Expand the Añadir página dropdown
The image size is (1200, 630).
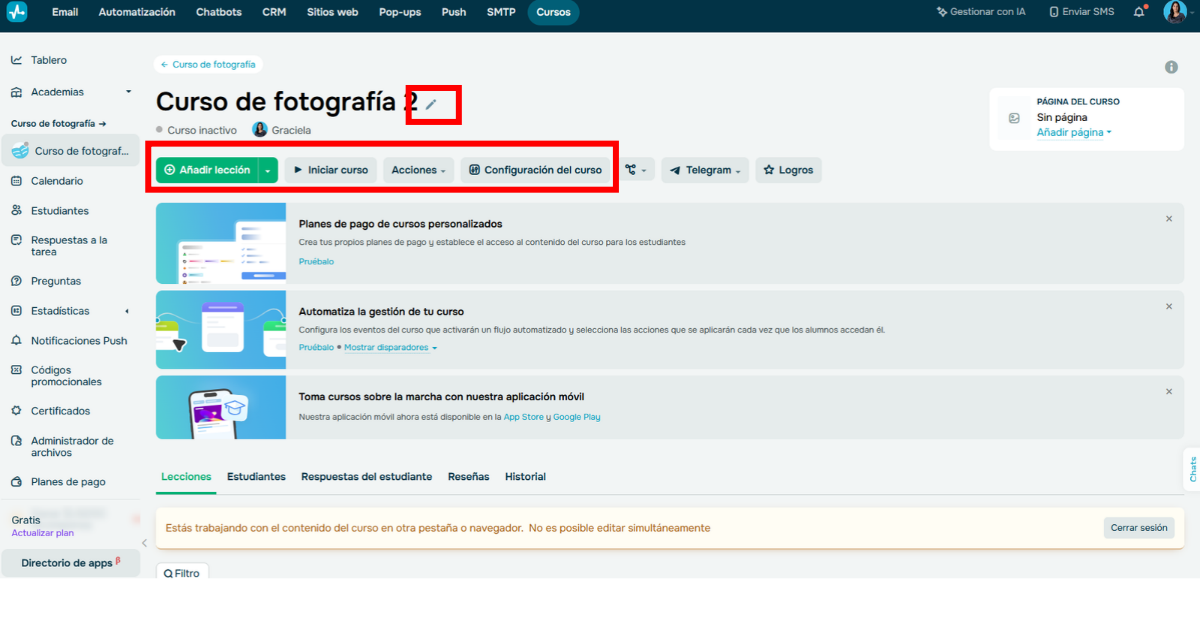coord(1074,132)
